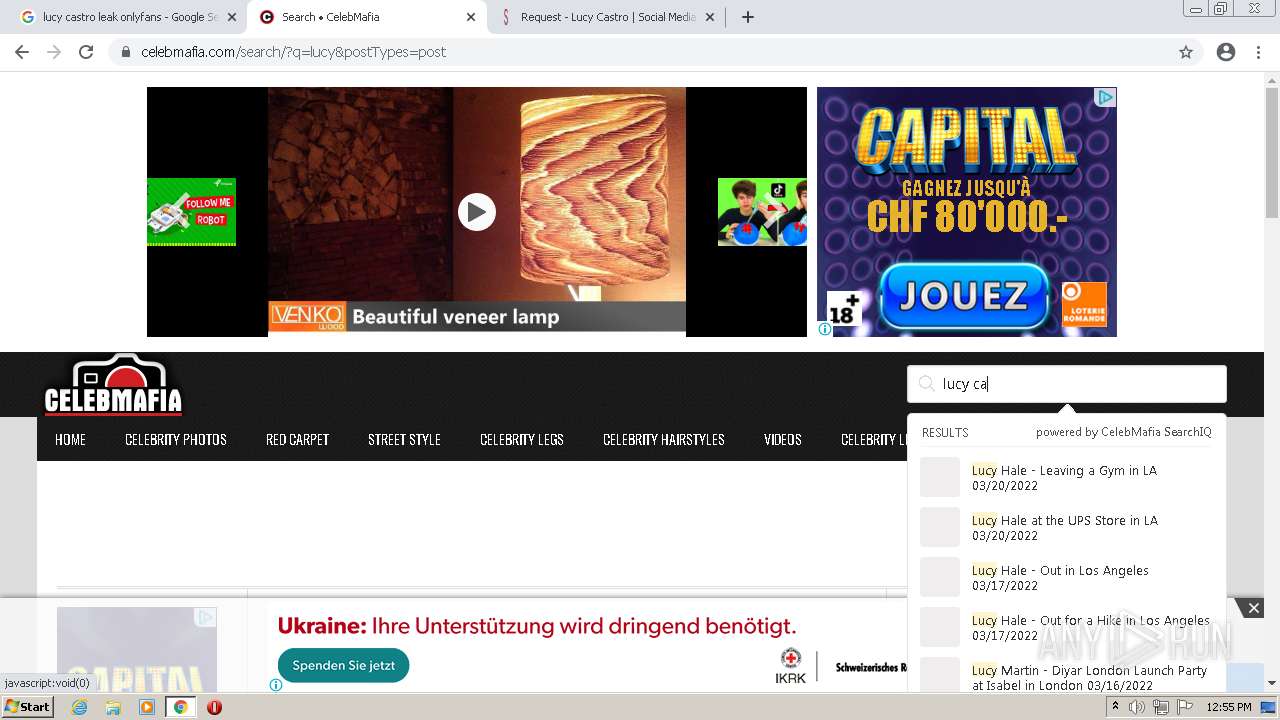This screenshot has height=720, width=1280.
Task: Open the volume control in system tray
Action: [x=1136, y=707]
